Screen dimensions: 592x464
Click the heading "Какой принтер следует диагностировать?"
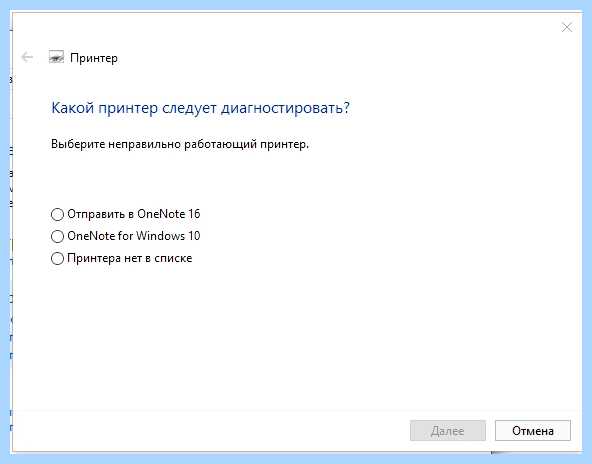(200, 108)
